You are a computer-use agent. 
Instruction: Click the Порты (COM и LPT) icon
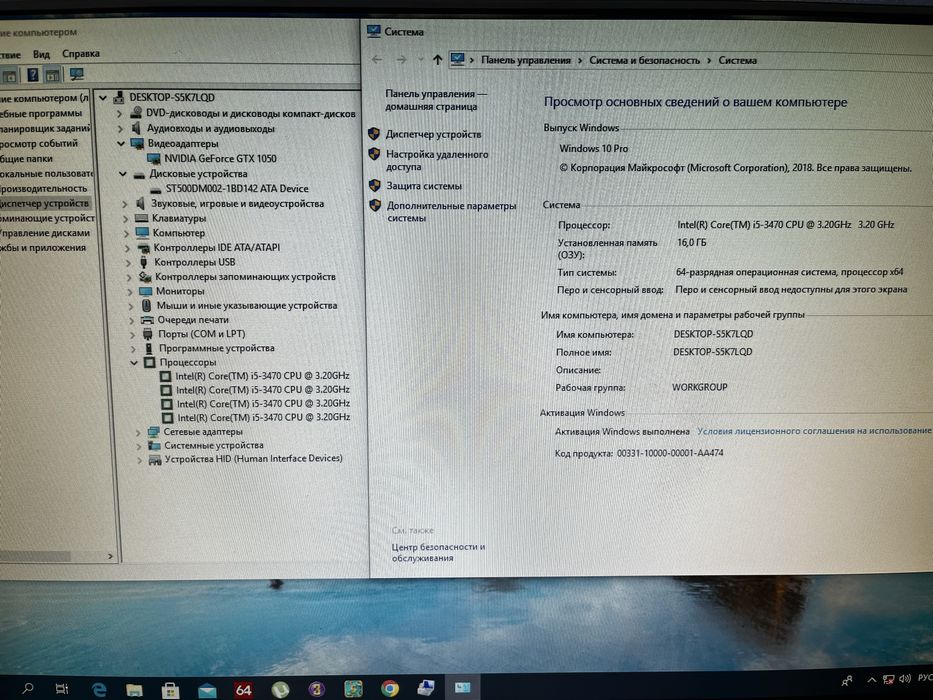(148, 334)
